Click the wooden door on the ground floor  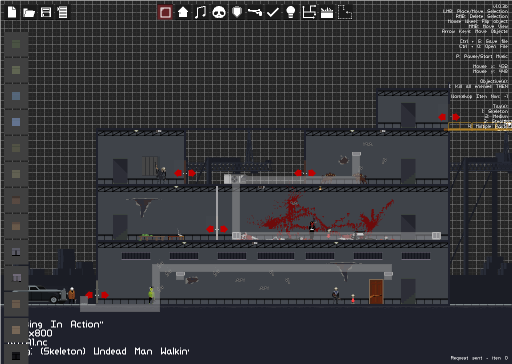[376, 292]
